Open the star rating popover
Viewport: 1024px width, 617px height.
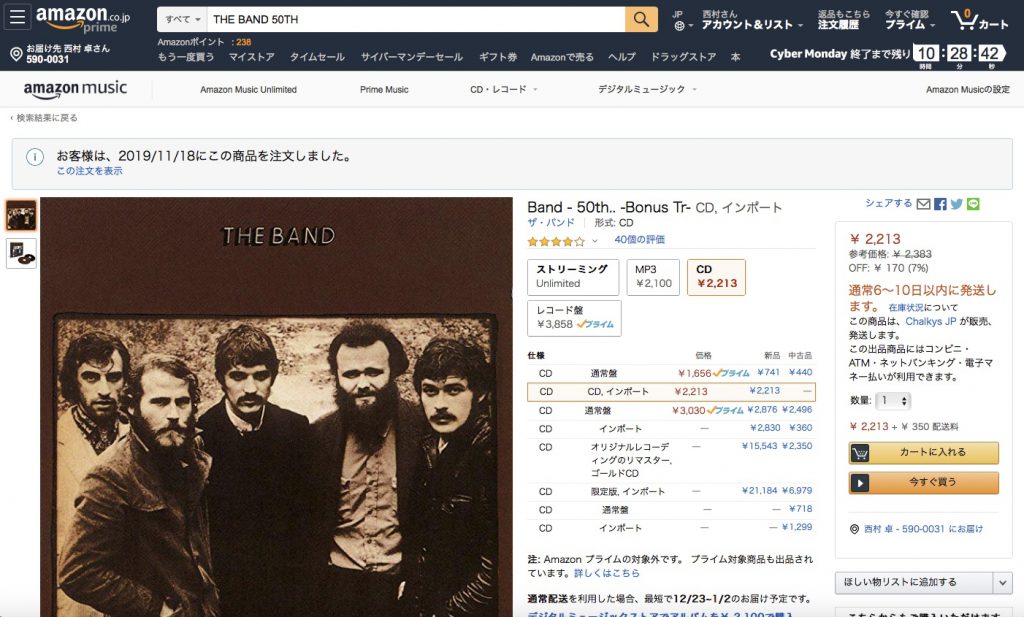[x=562, y=241]
